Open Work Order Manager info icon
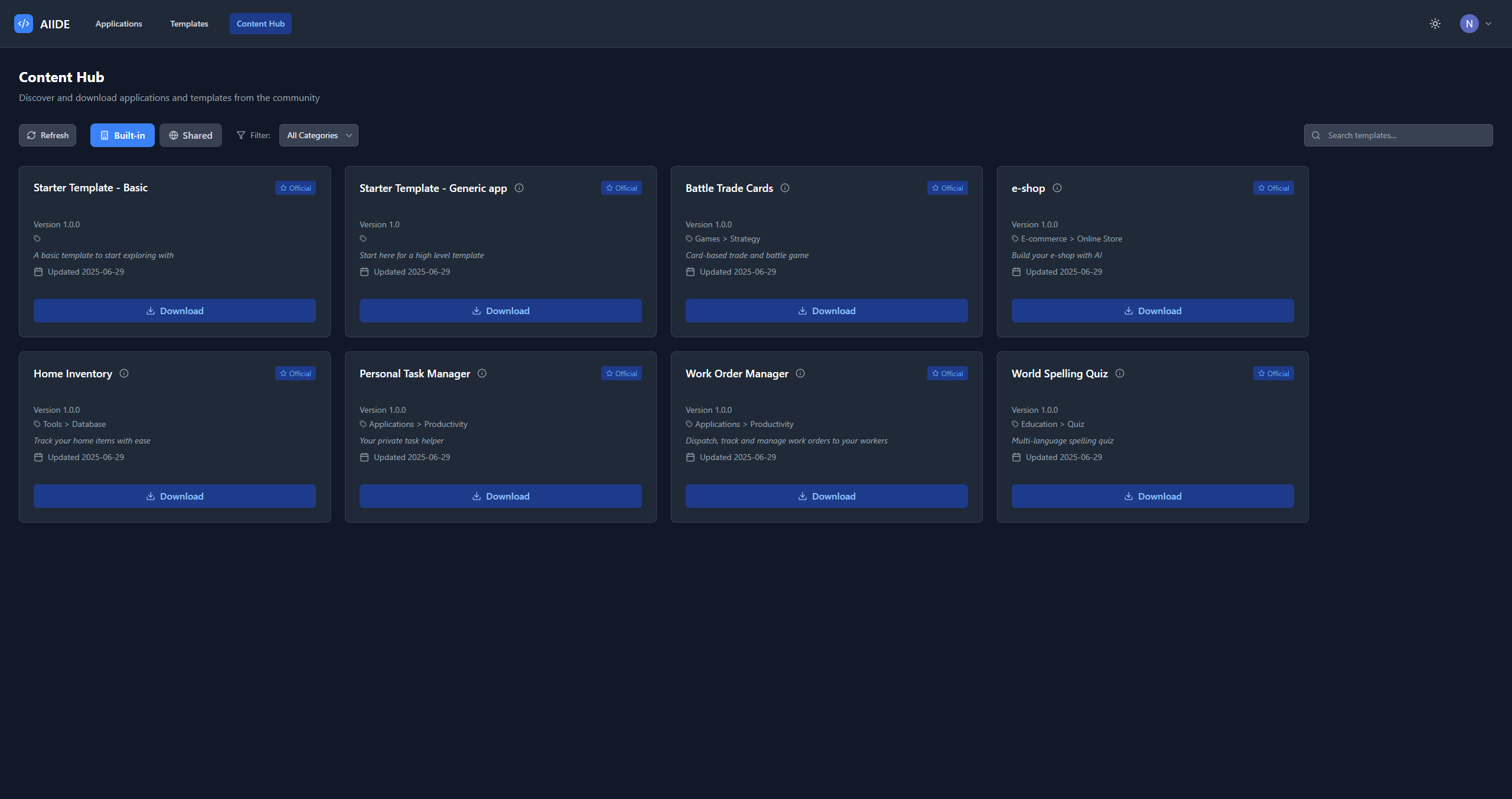 tap(800, 373)
